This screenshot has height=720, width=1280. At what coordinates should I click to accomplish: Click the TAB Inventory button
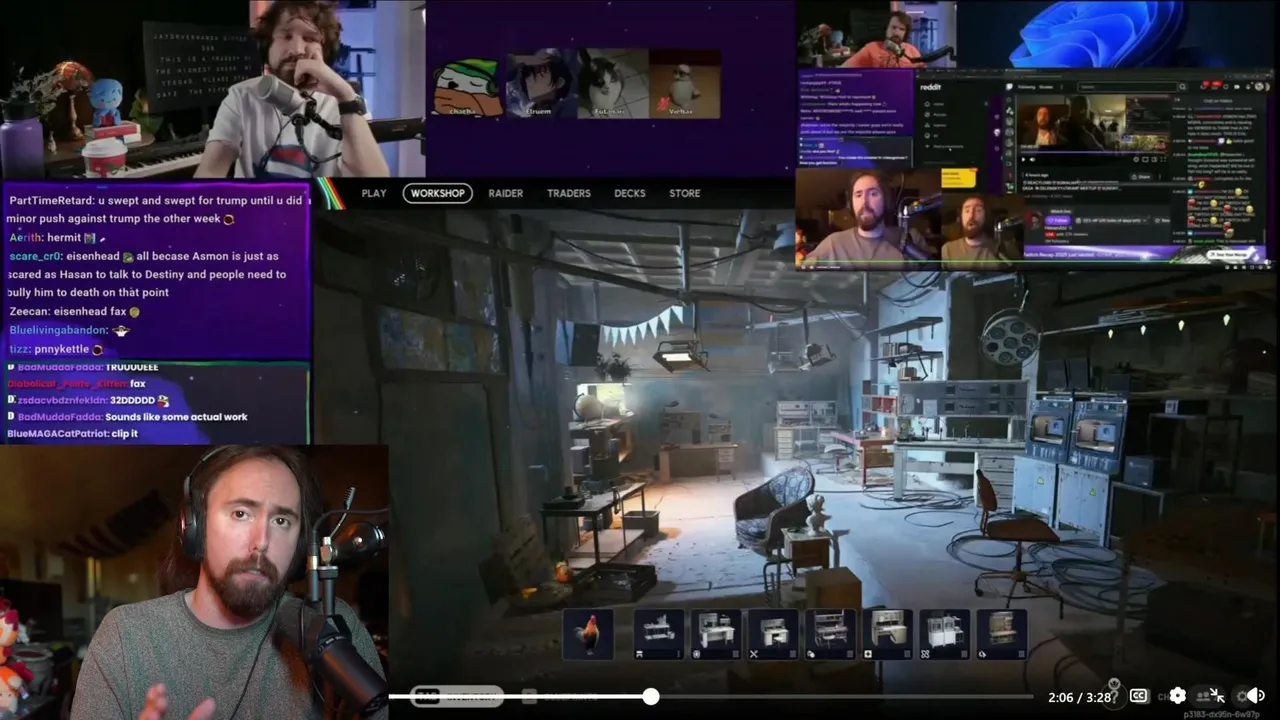point(457,696)
